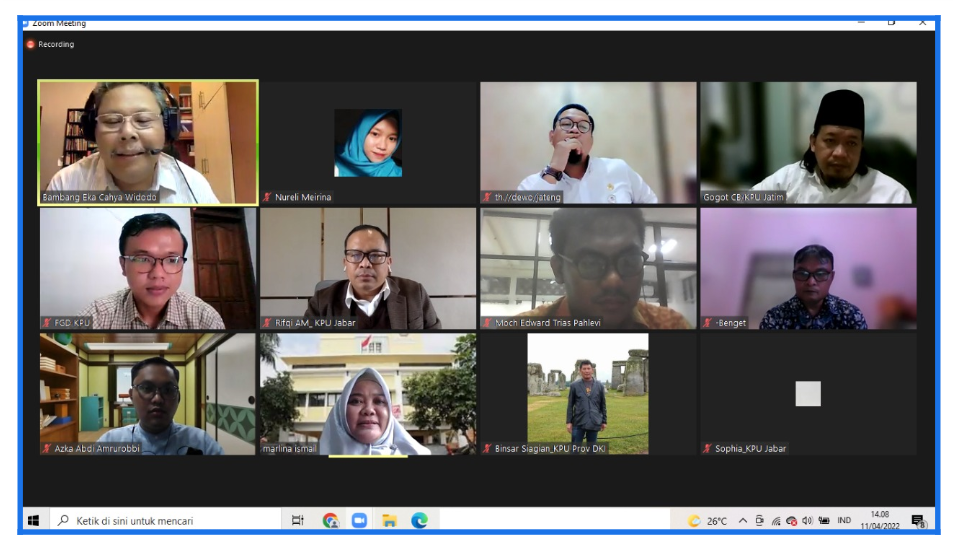Click the Windows Start button

[x=33, y=520]
